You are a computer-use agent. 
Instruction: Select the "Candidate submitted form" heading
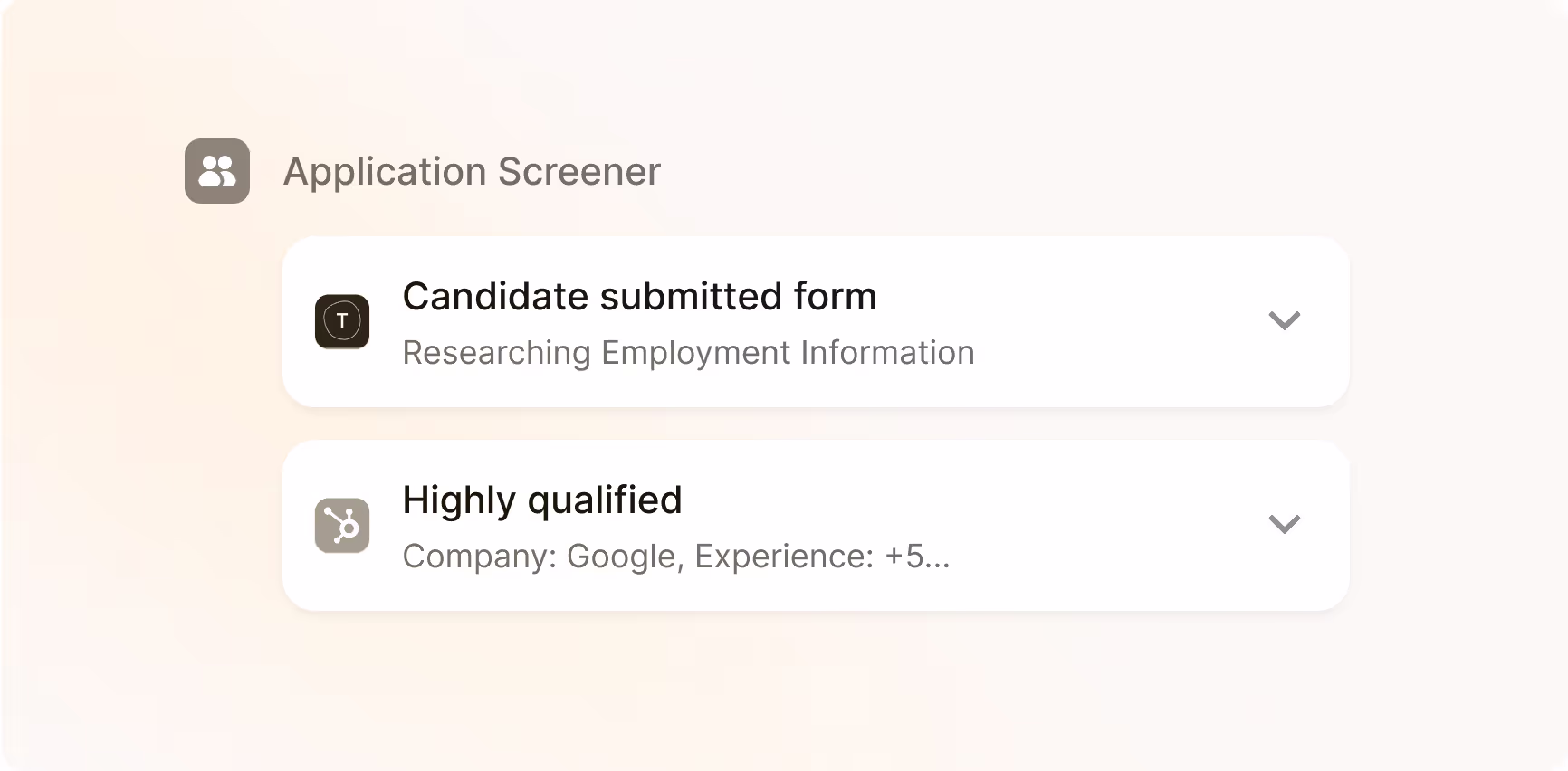(x=639, y=297)
